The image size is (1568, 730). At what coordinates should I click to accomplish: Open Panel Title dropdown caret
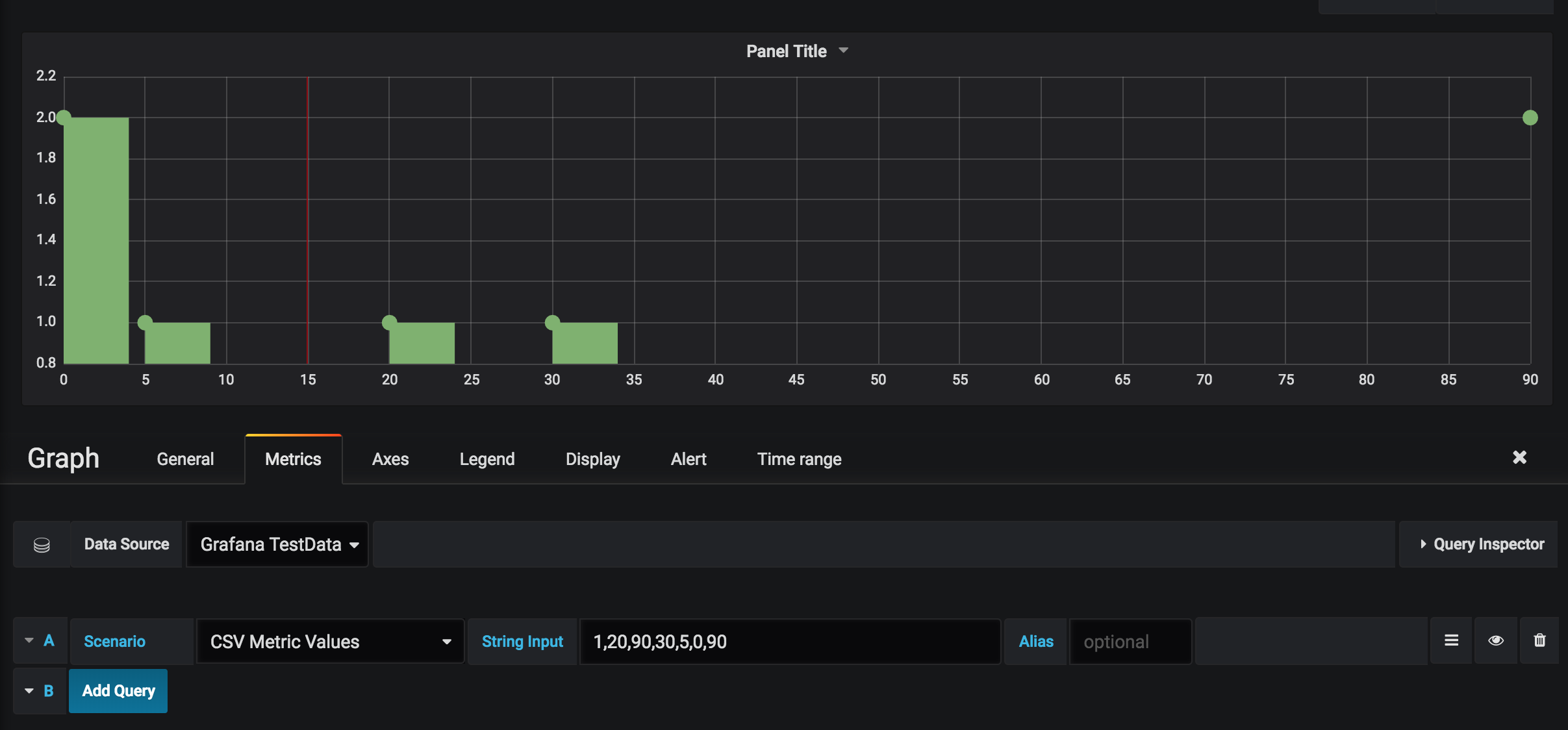(x=843, y=51)
